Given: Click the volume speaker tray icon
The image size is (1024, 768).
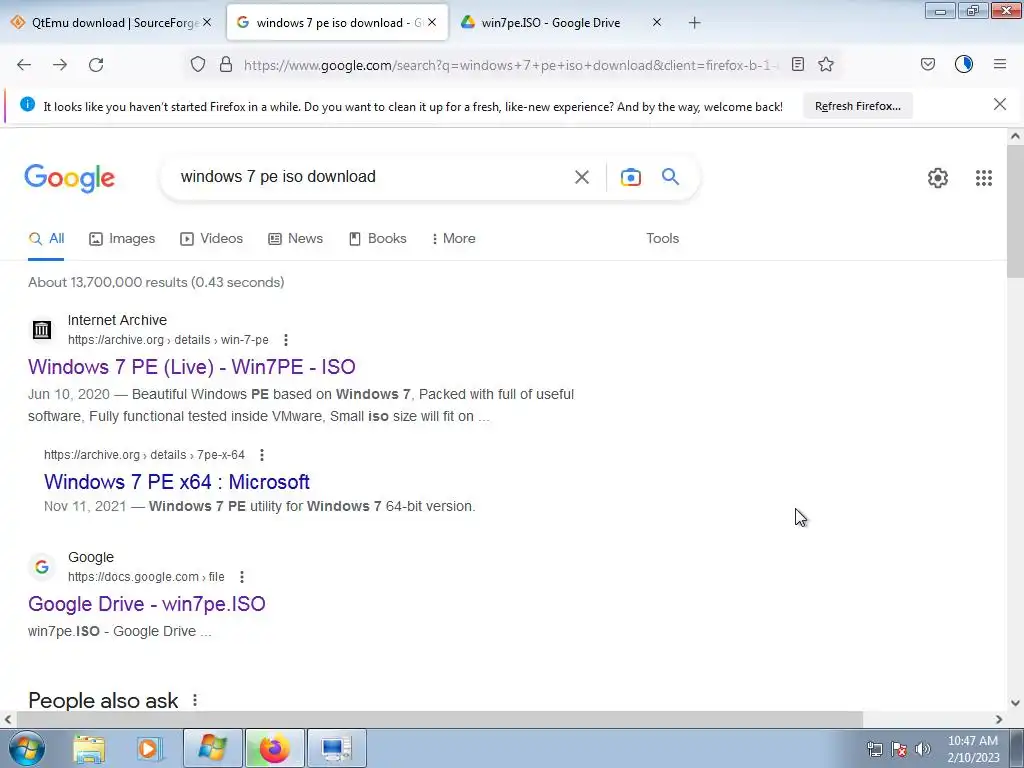Looking at the screenshot, I should 923,749.
